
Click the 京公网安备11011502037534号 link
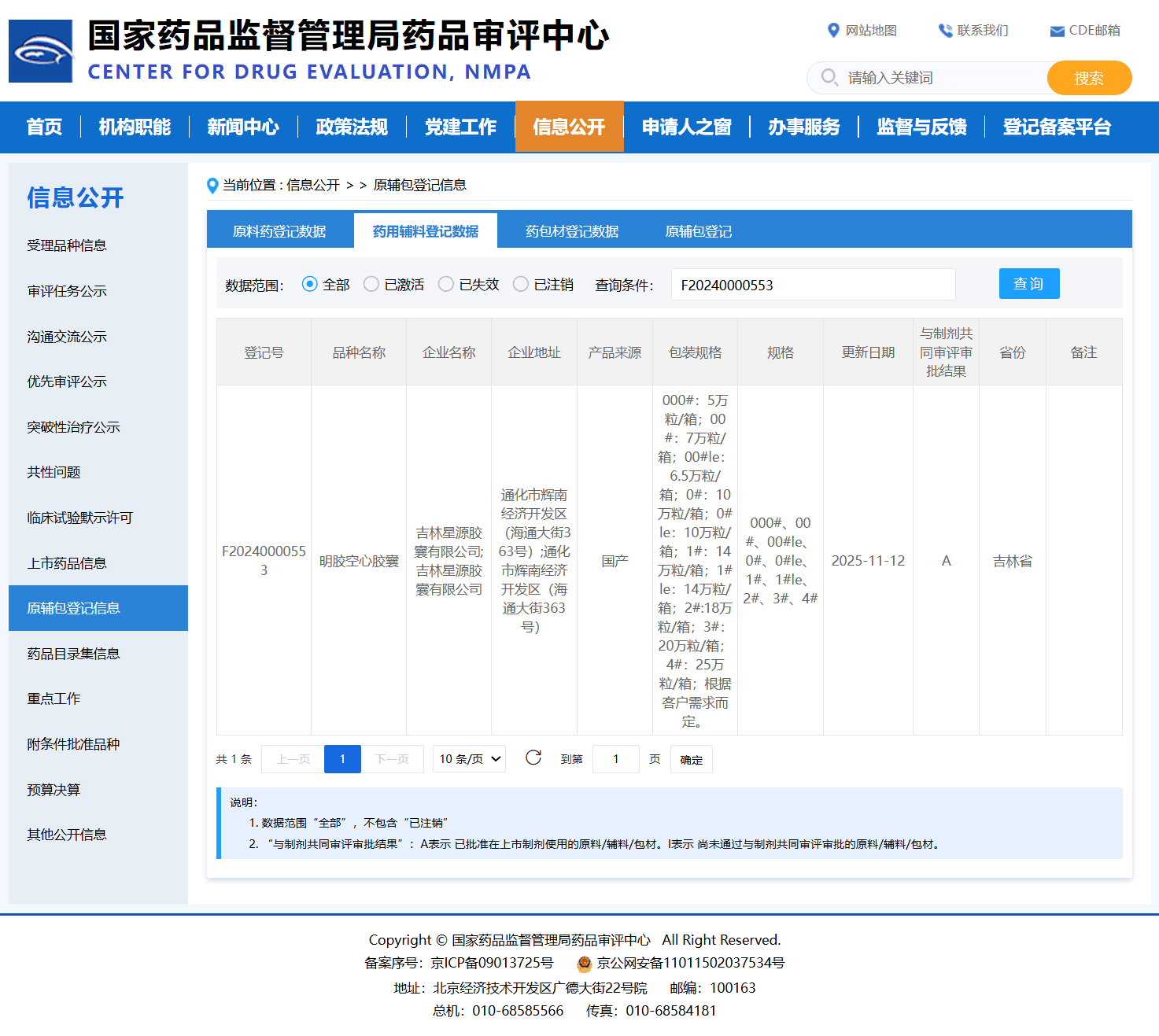pyautogui.click(x=691, y=964)
